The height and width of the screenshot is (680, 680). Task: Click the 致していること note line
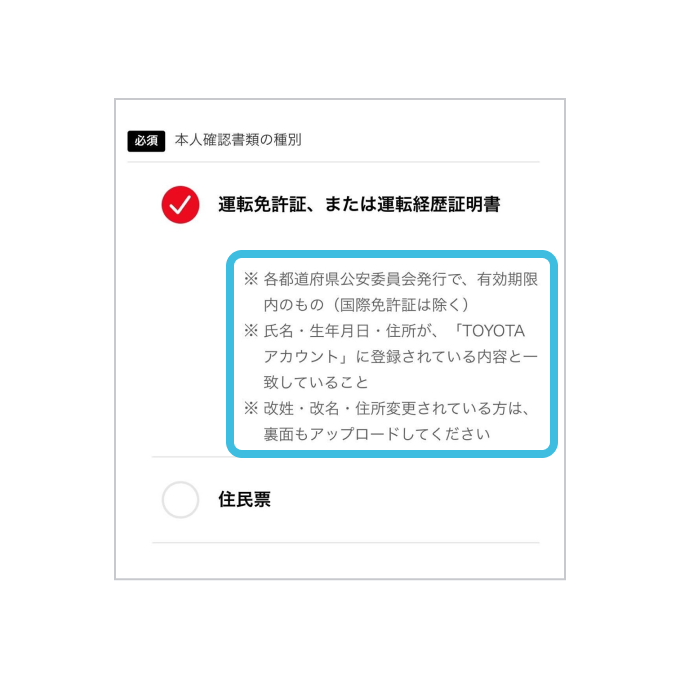tap(316, 382)
